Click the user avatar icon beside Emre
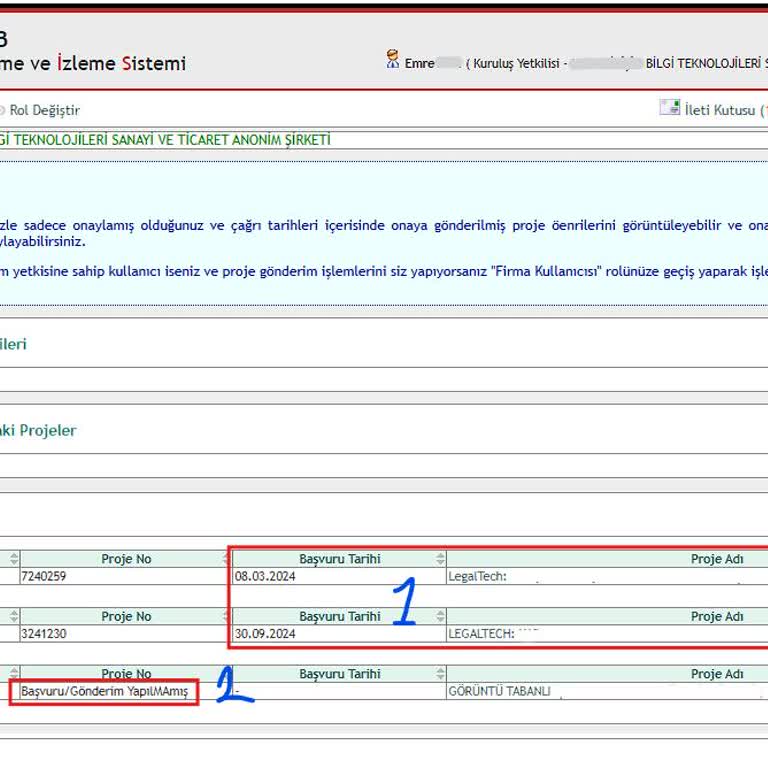The image size is (768, 768). point(393,60)
